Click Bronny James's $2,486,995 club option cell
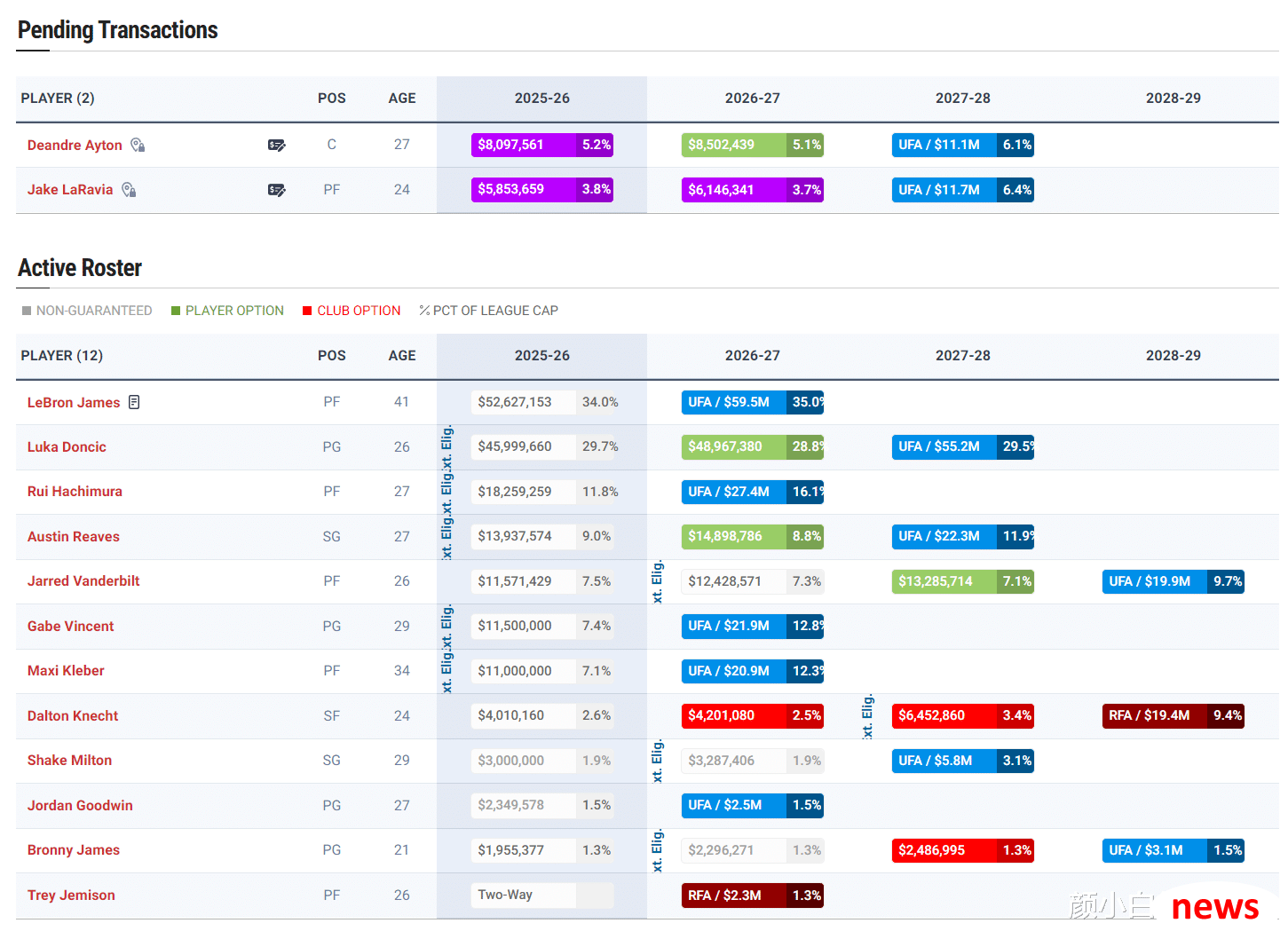The image size is (1288, 939). 963,850
